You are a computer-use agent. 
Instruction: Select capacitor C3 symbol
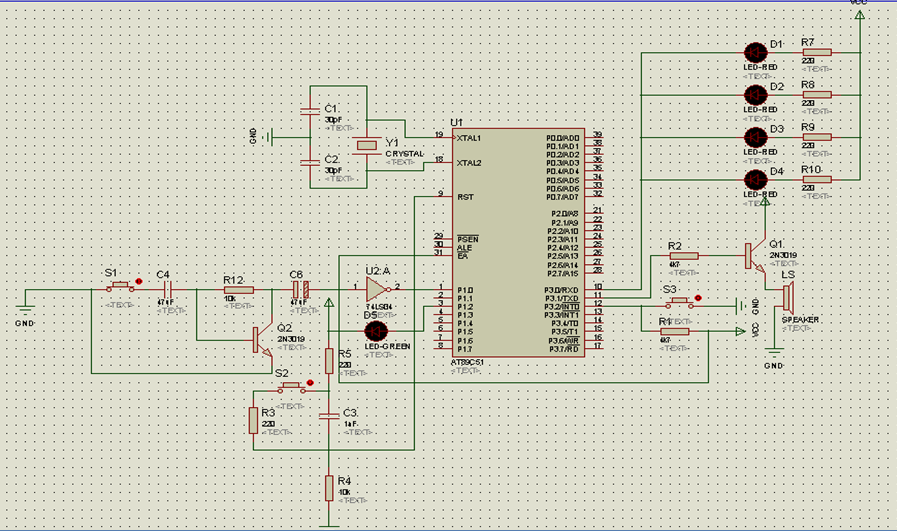coord(329,416)
